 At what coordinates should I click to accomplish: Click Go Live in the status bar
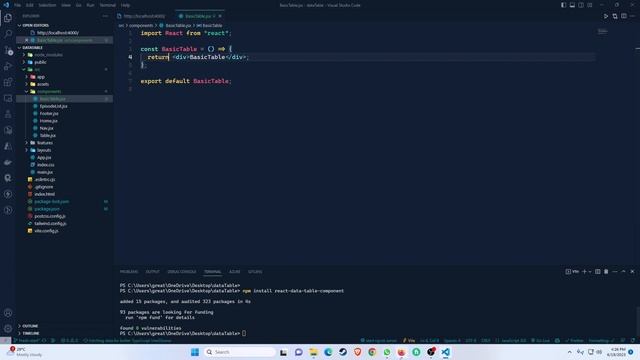[x=540, y=340]
